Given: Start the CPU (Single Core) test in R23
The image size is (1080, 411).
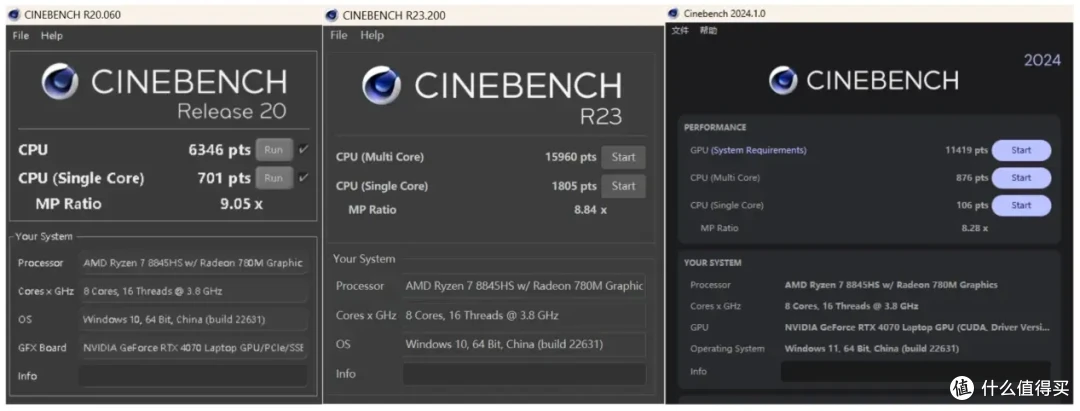Looking at the screenshot, I should [x=623, y=186].
